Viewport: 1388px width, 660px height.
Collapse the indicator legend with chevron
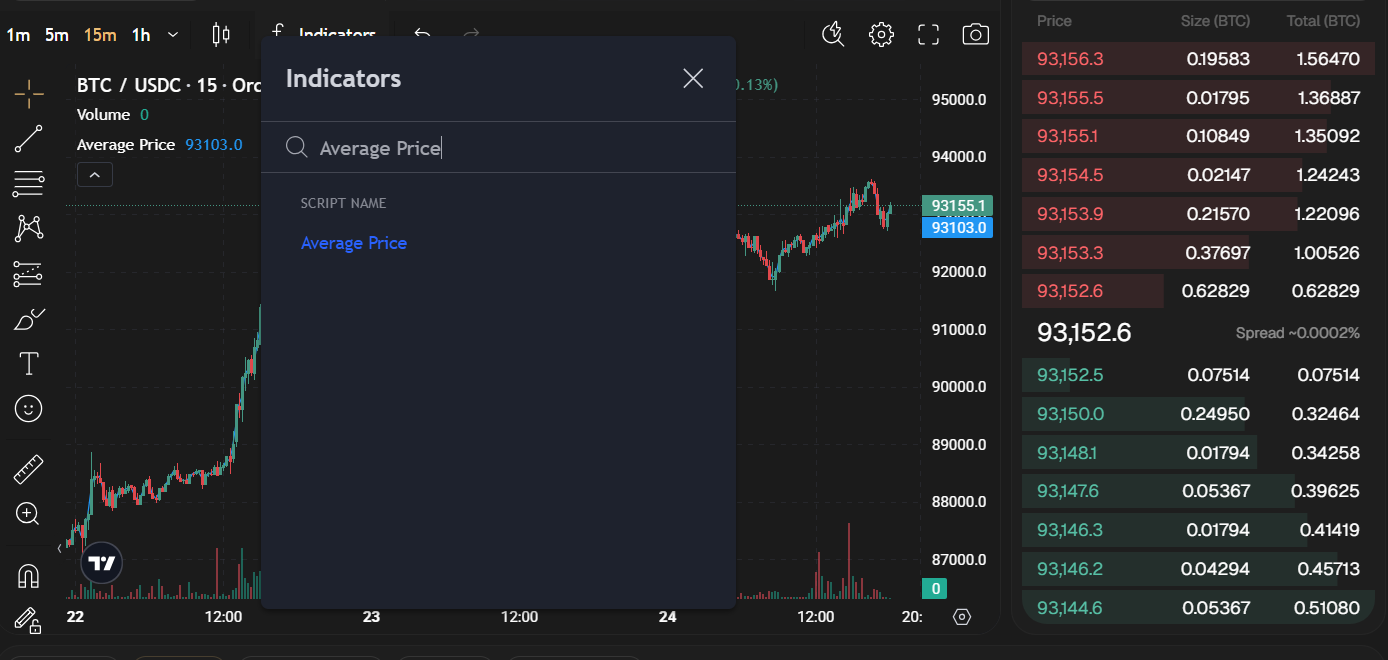(x=95, y=175)
